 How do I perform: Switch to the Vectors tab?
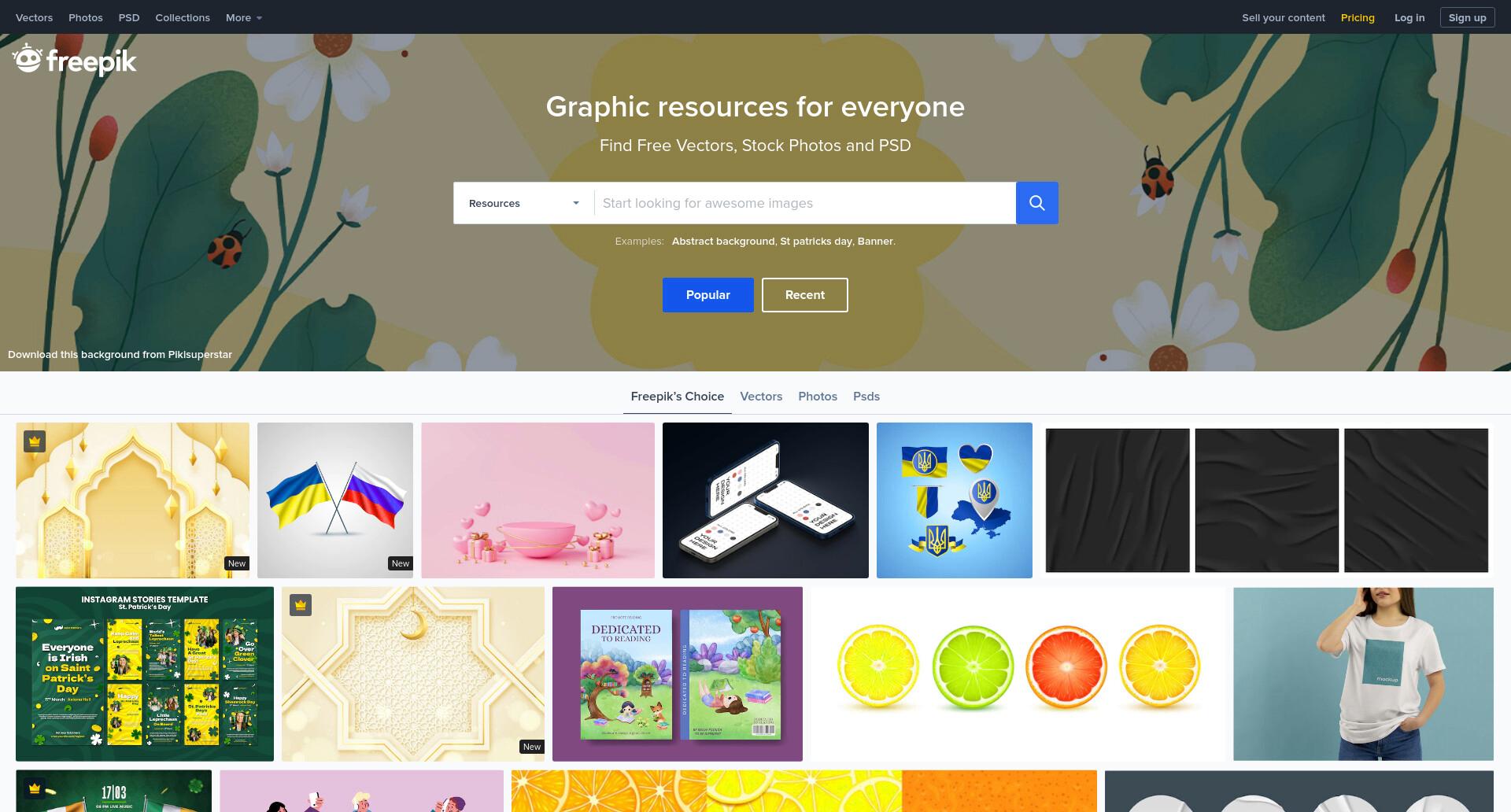[761, 397]
